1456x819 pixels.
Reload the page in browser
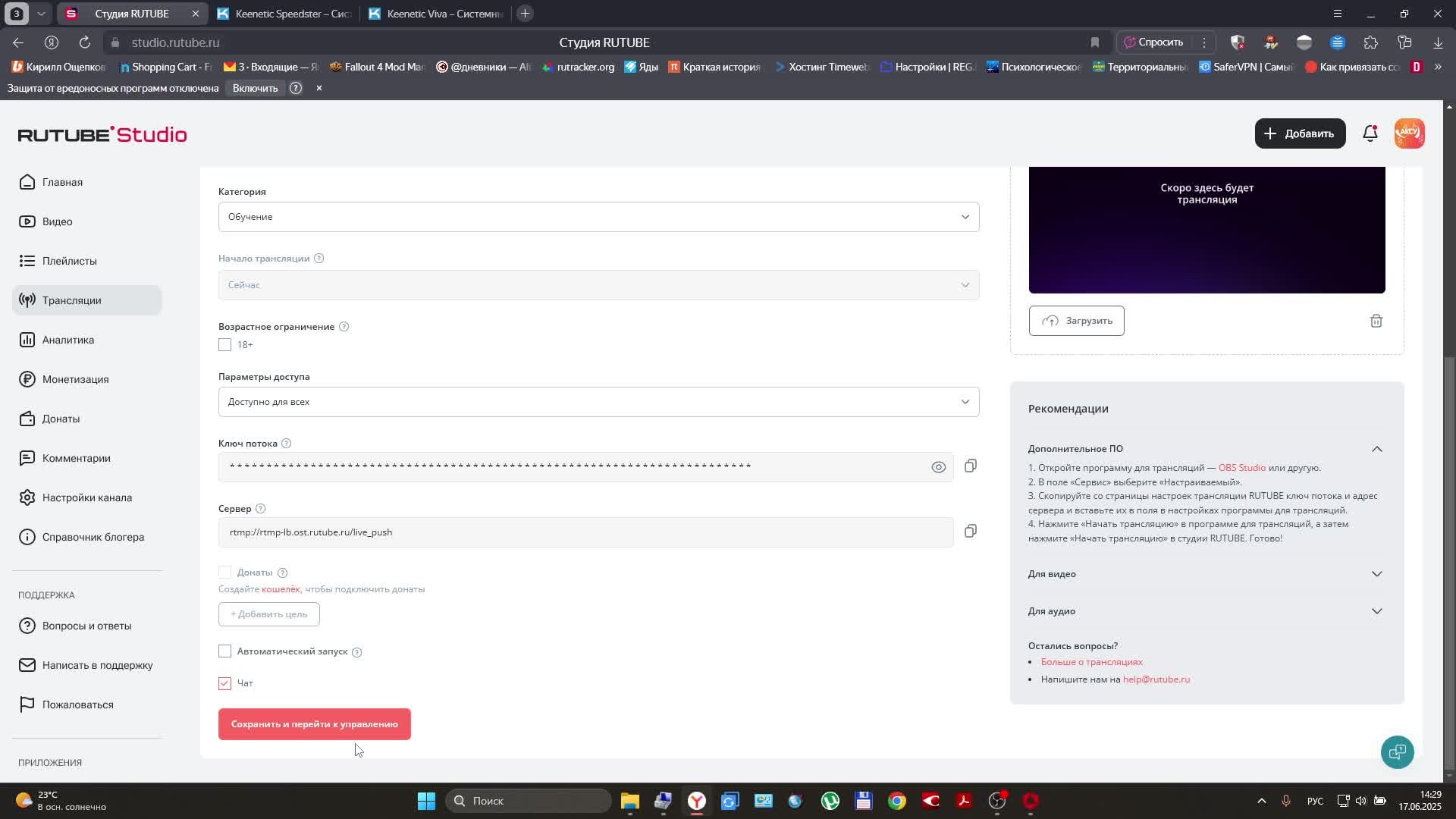pyautogui.click(x=85, y=42)
